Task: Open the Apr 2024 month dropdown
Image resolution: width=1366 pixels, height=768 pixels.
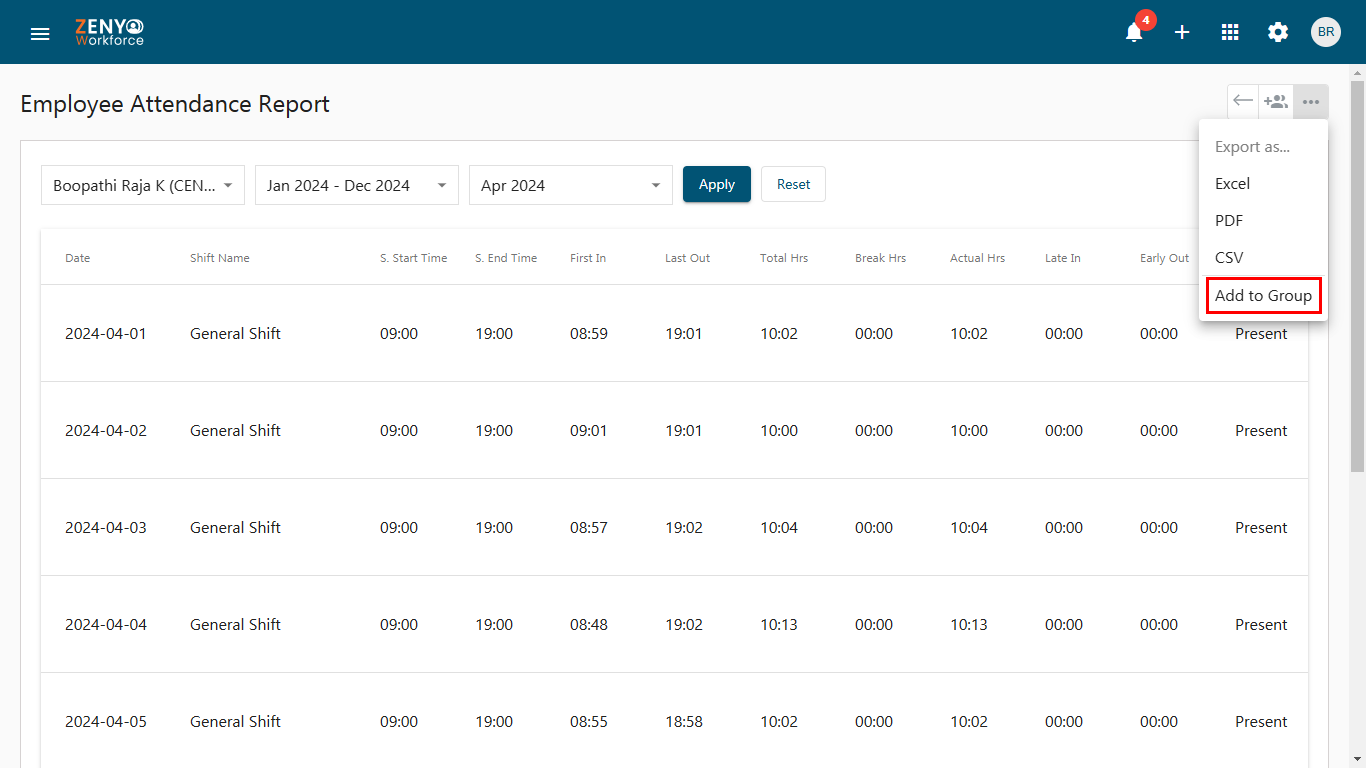Action: [x=571, y=185]
